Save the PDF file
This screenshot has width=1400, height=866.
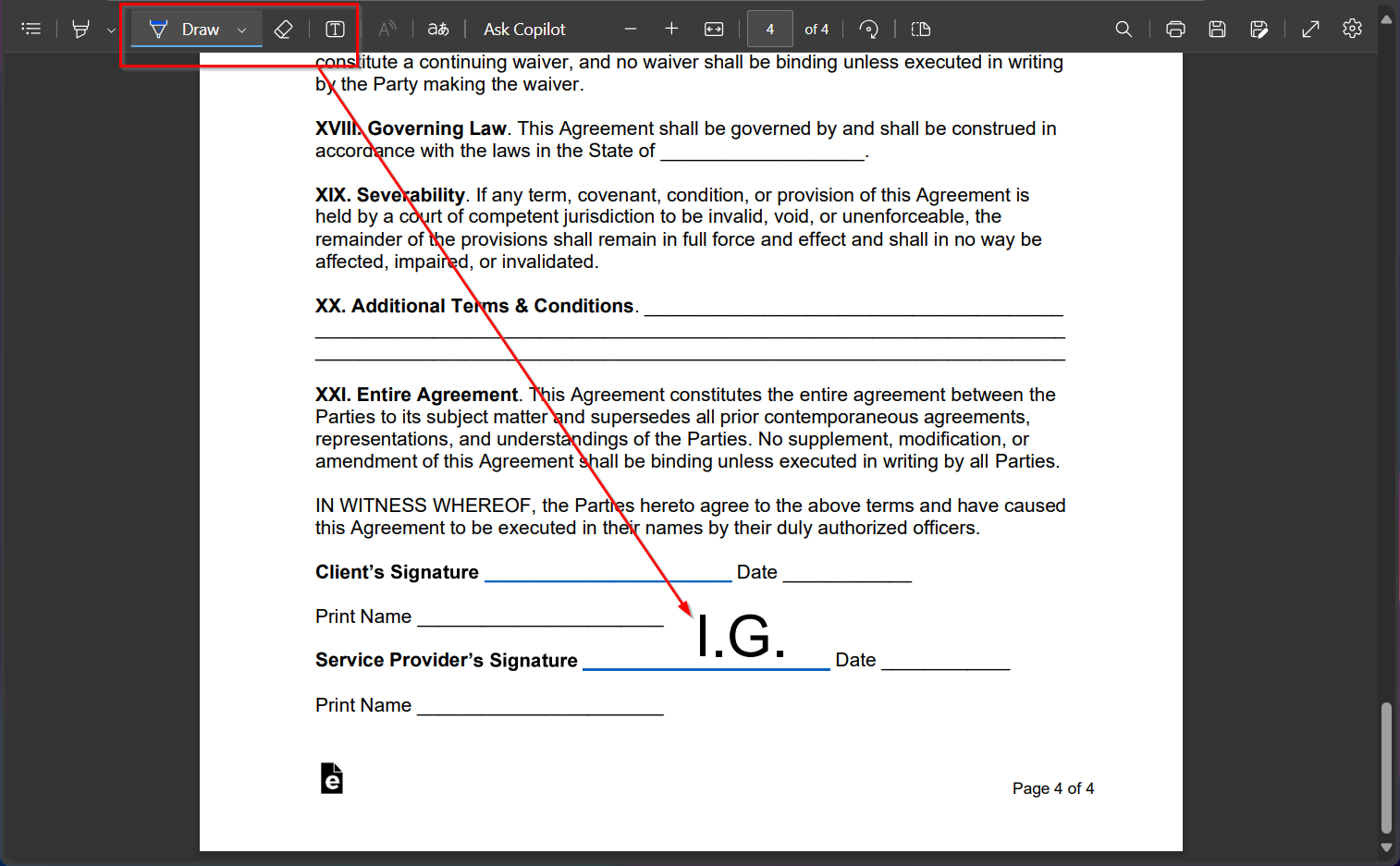(1217, 29)
